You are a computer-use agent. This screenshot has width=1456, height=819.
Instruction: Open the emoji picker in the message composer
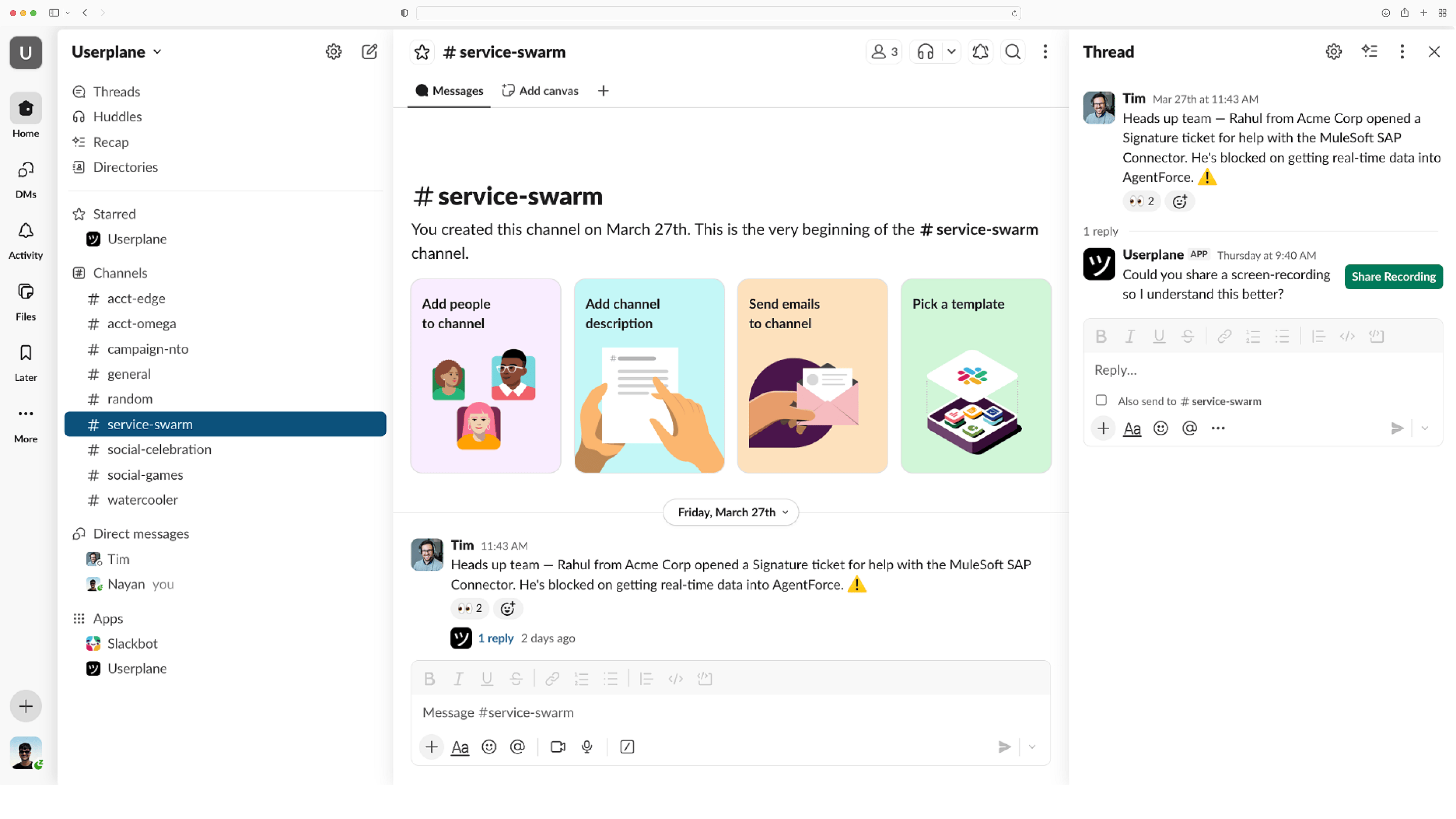click(489, 747)
